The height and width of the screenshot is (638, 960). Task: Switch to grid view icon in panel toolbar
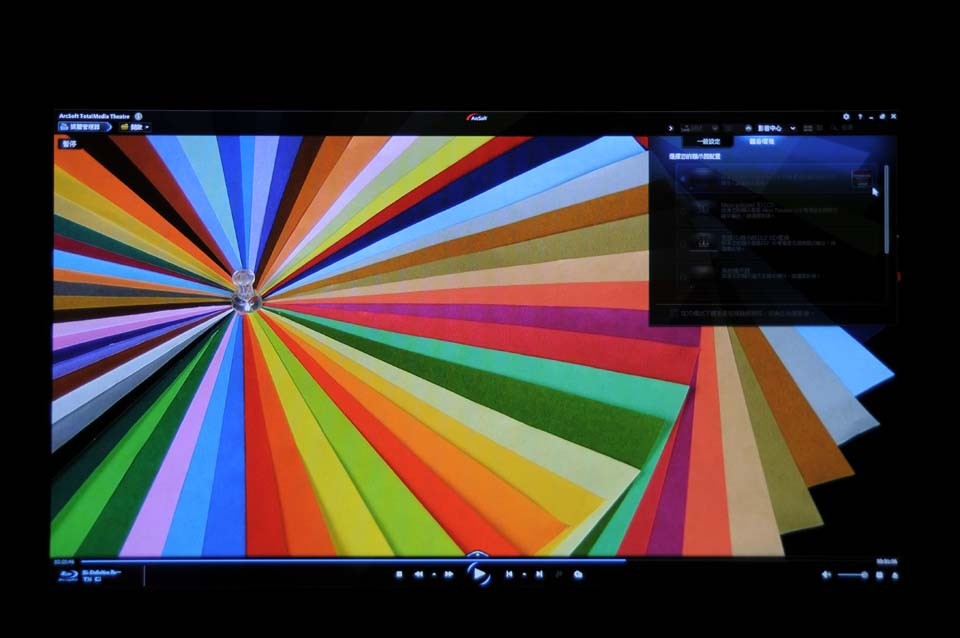[808, 128]
